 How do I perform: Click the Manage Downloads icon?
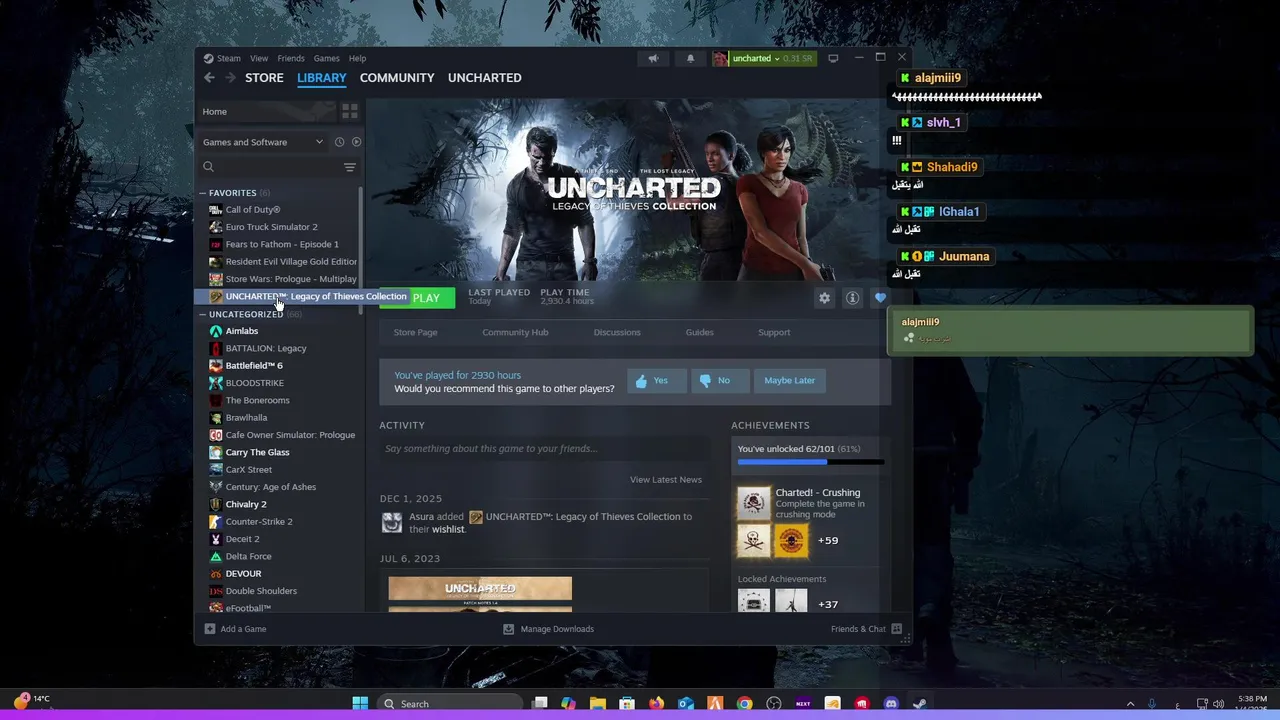508,629
